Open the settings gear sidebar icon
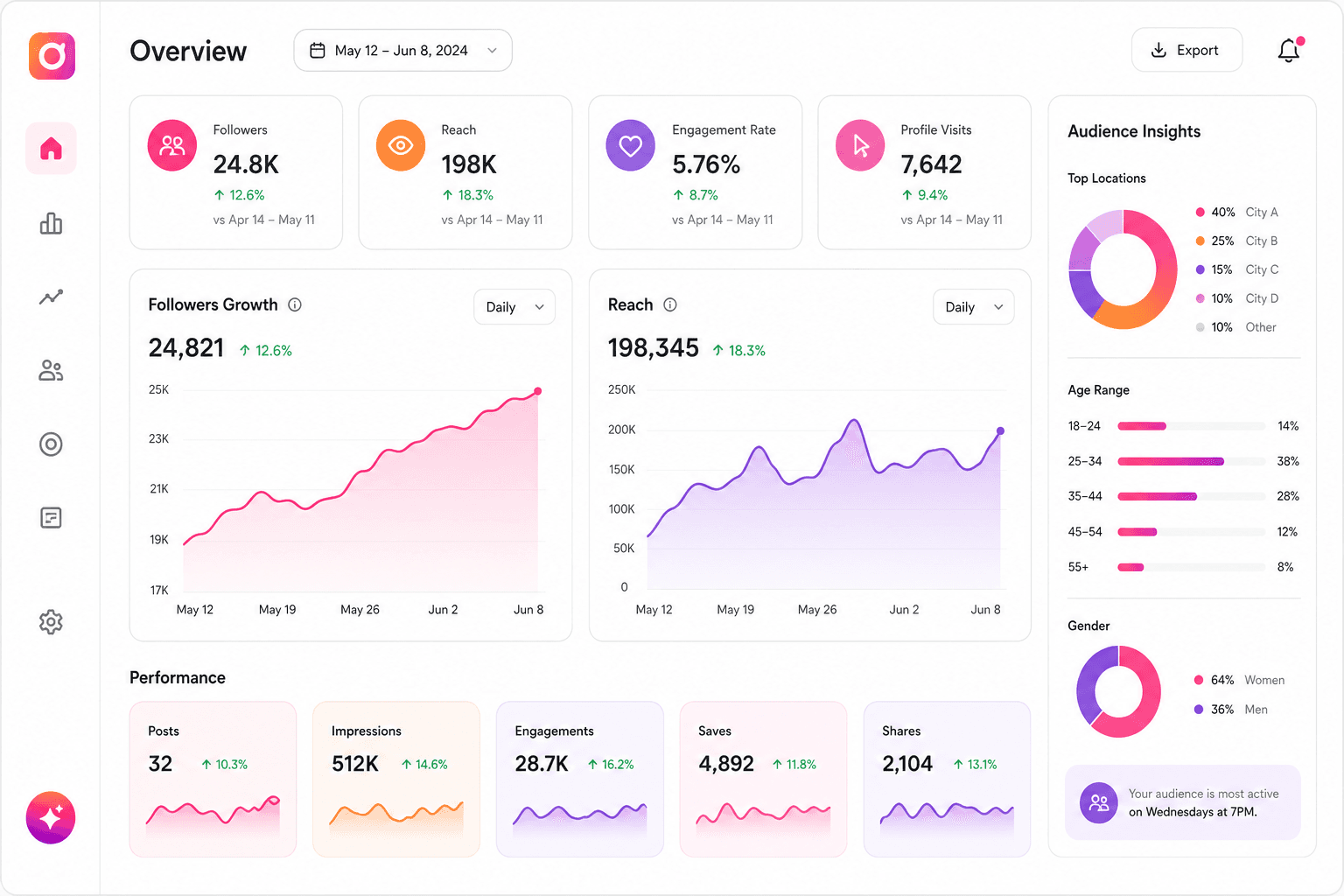Image resolution: width=1344 pixels, height=896 pixels. point(51,622)
